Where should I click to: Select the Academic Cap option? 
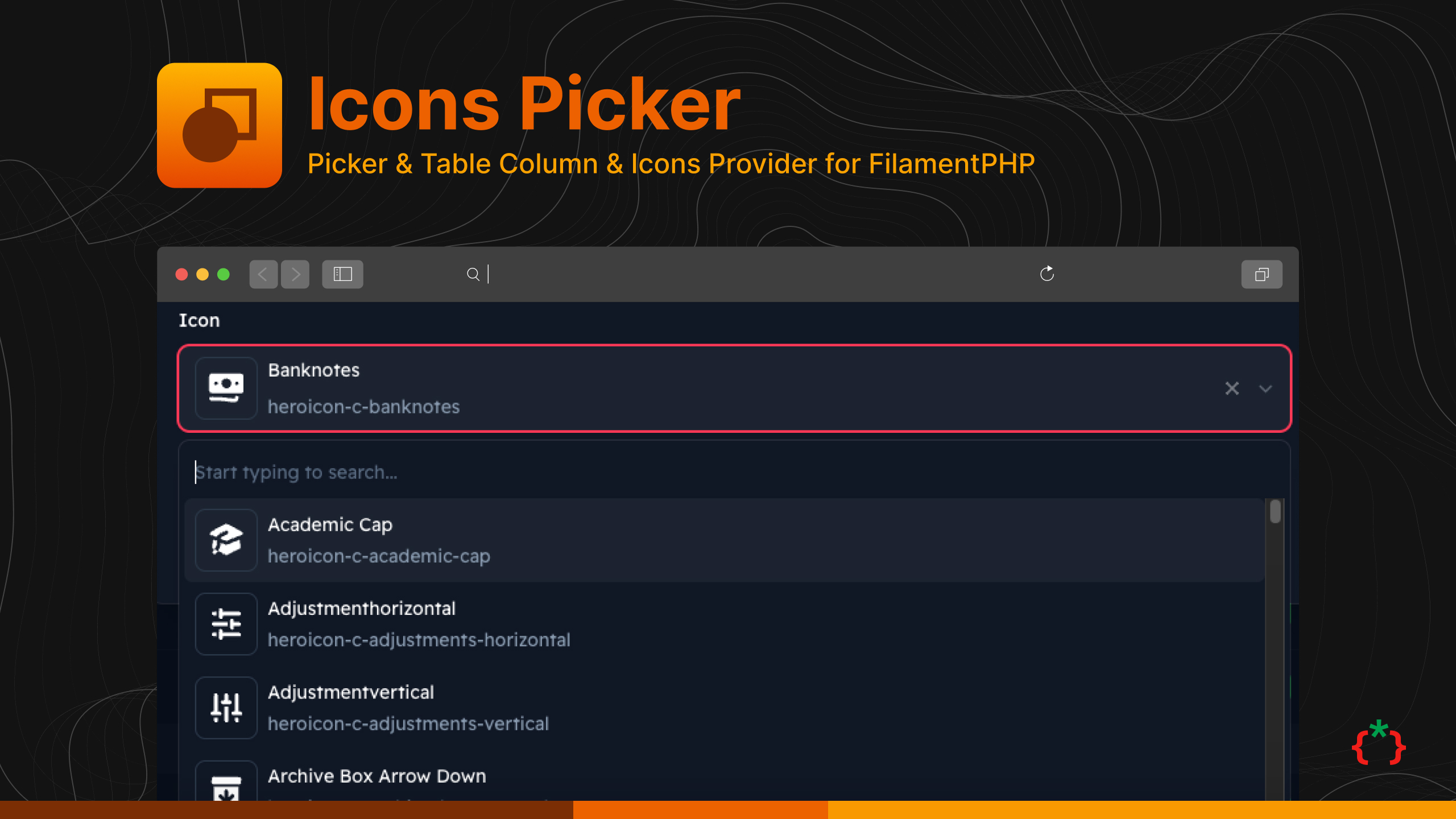point(682,540)
